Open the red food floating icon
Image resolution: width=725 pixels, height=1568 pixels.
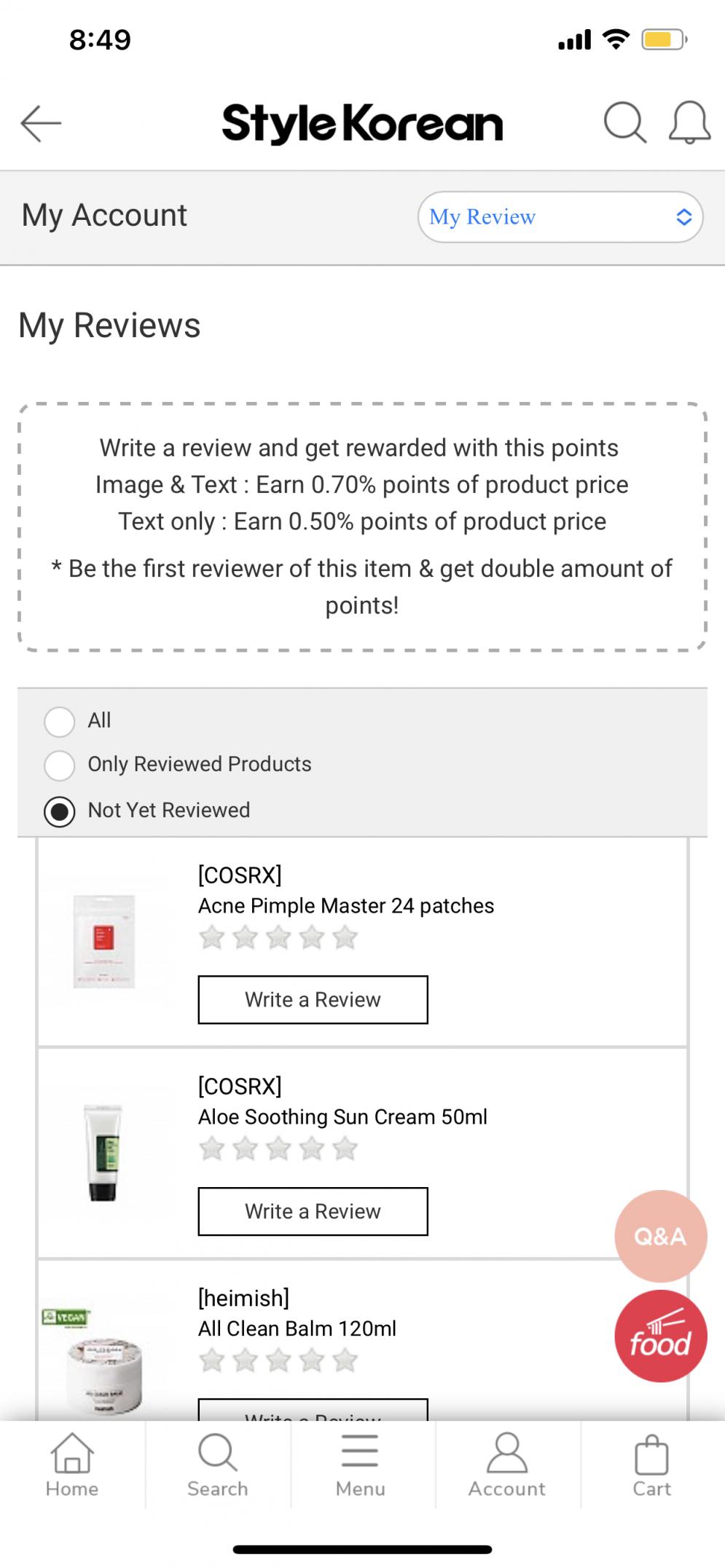pos(660,1336)
